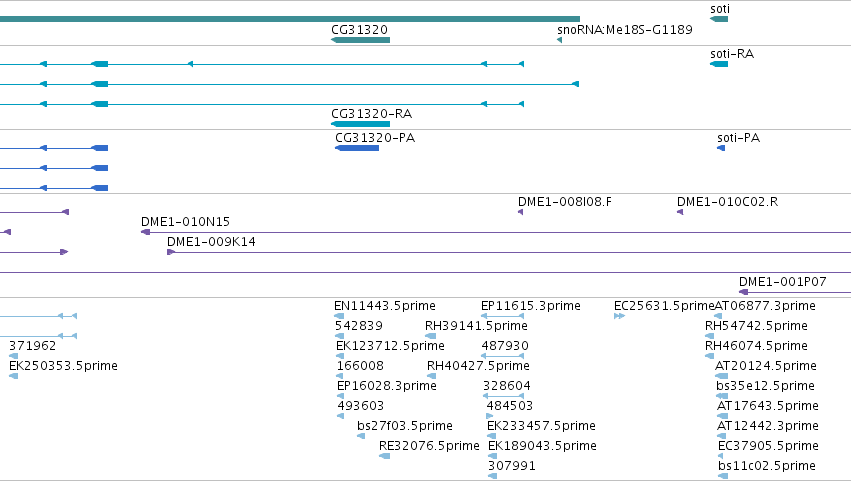Click the DME1-010C02.R clone end marker
Screen dimensions: 851x481
click(680, 212)
